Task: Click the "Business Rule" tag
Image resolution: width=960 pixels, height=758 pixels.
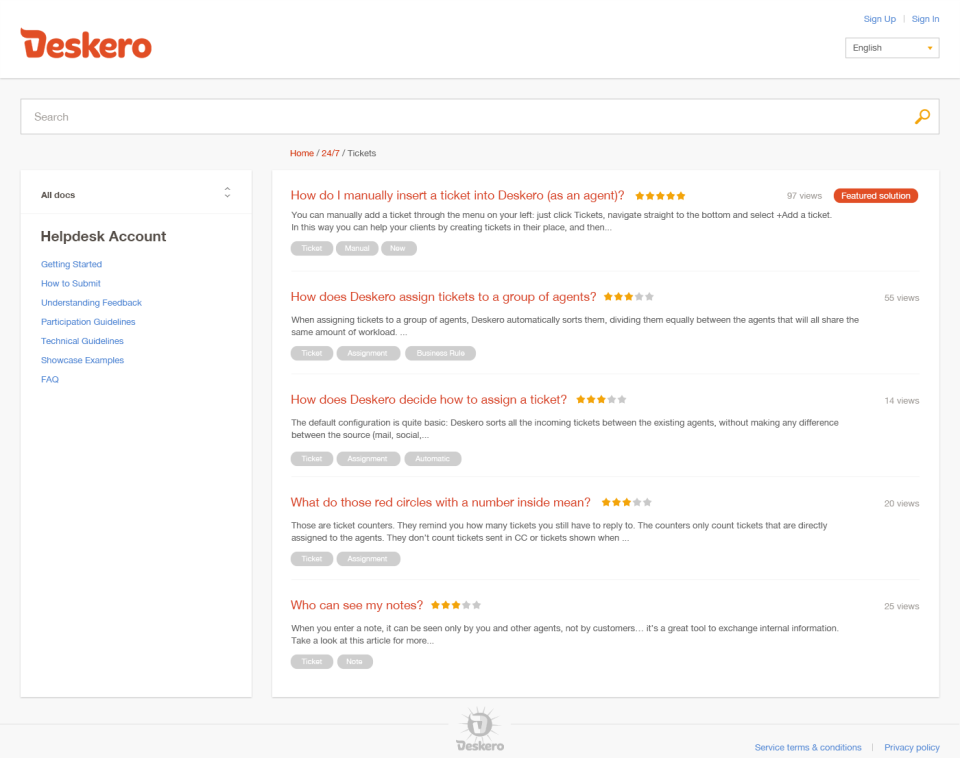Action: click(x=440, y=353)
